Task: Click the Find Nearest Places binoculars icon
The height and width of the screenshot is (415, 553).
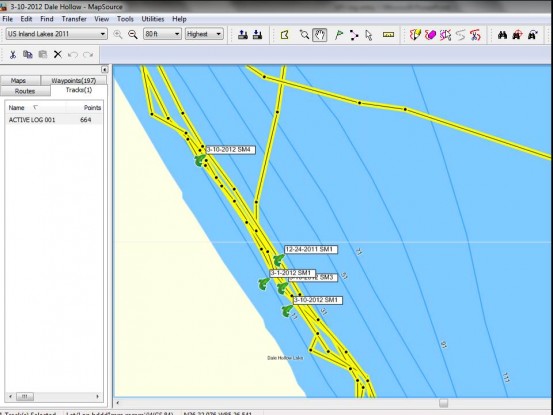Action: coord(517,35)
